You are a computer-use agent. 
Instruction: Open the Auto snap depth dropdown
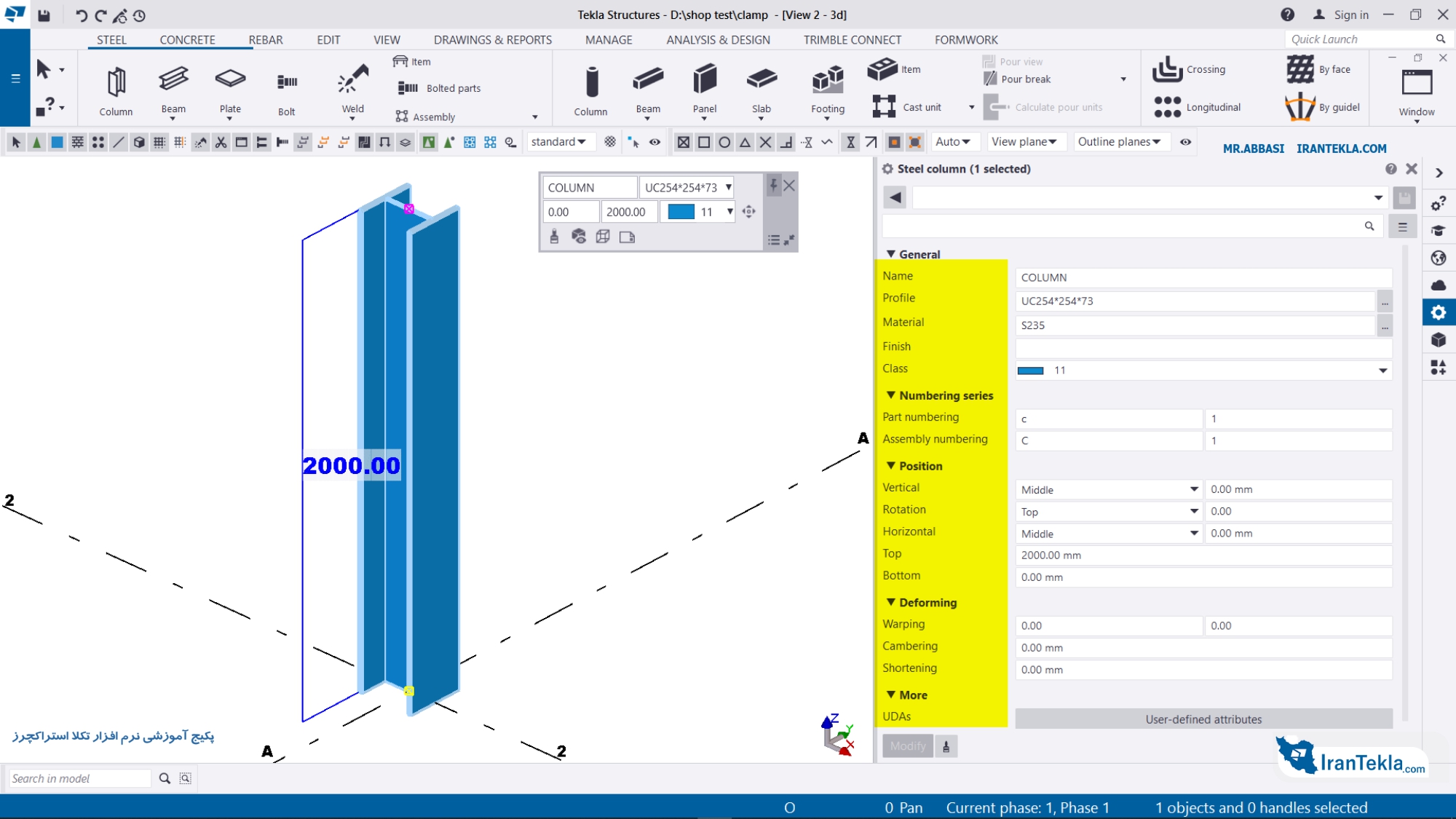(953, 142)
